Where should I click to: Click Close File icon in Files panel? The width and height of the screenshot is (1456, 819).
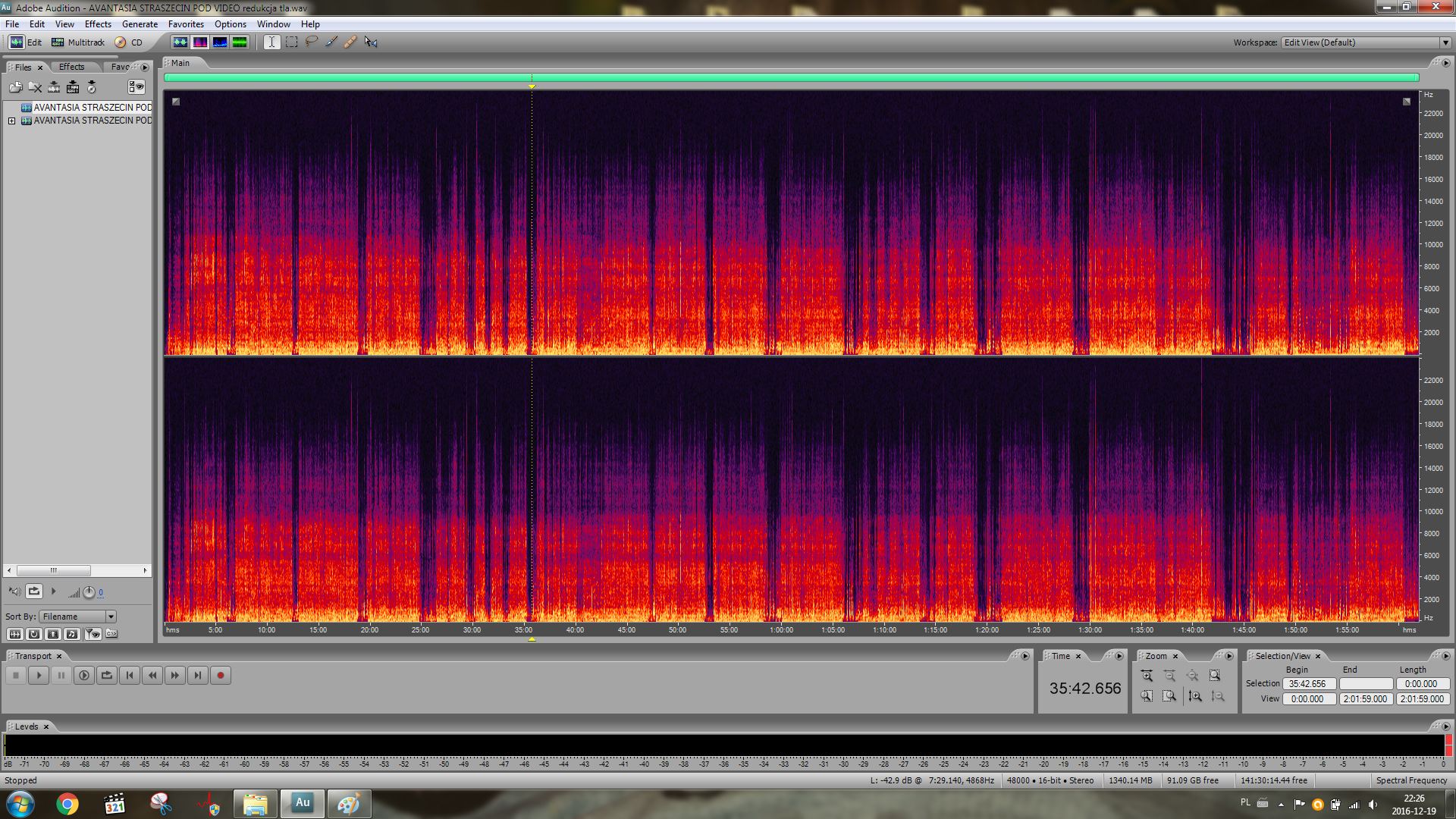point(35,87)
